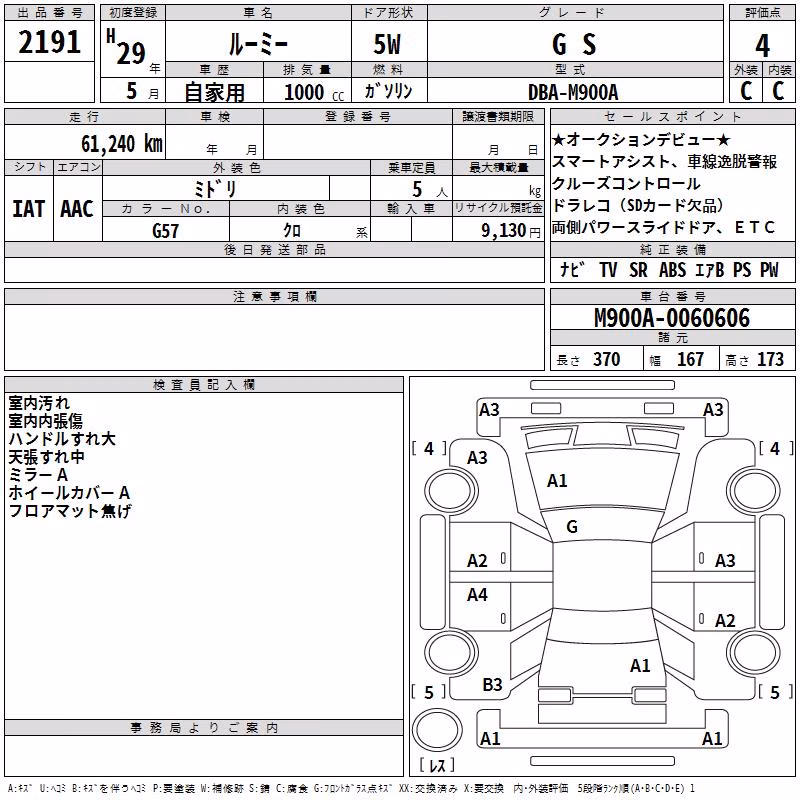
Task: Click the 両側パワースライドドア、ETC line
Action: tap(664, 227)
